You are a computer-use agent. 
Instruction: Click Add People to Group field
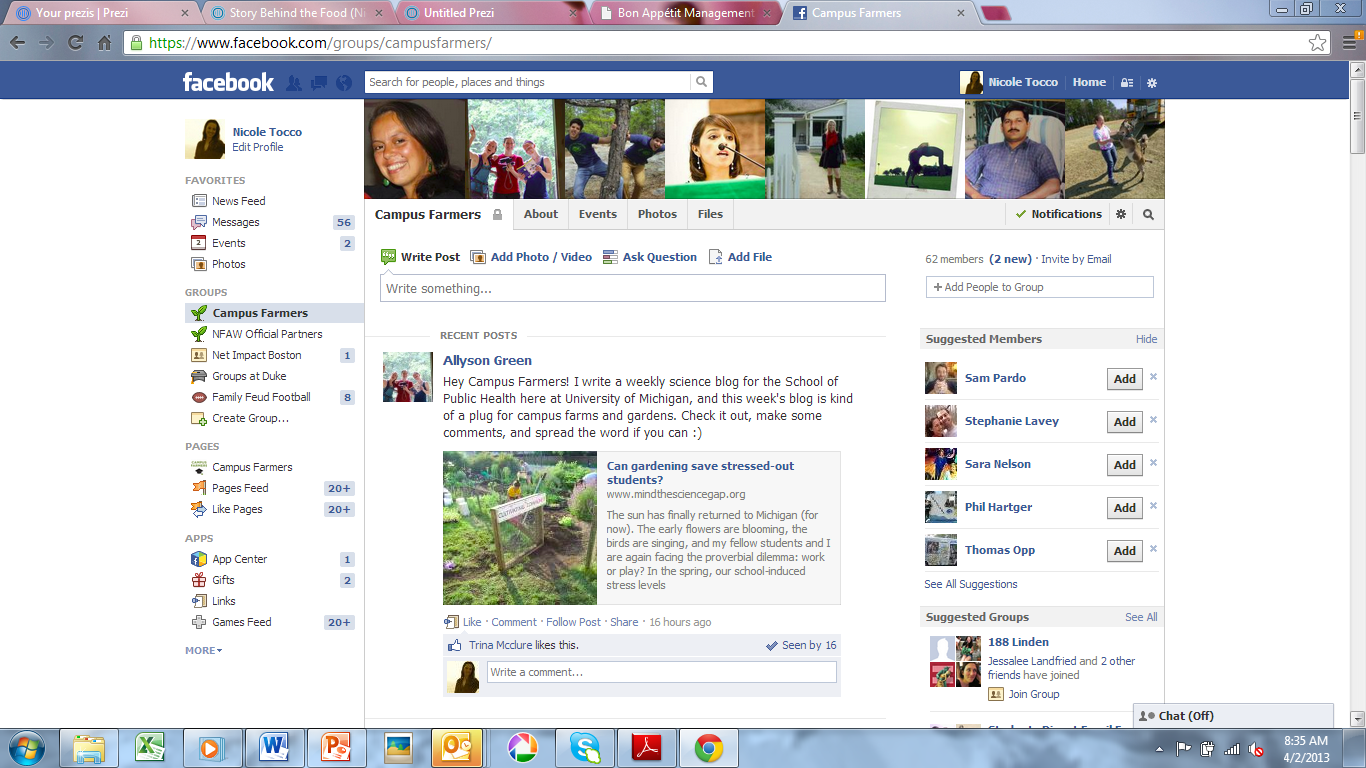1039,287
